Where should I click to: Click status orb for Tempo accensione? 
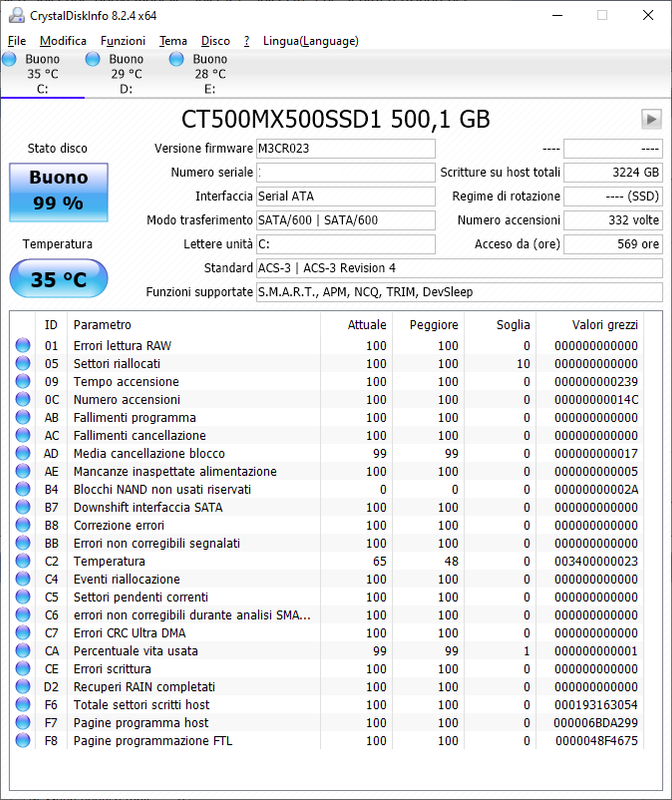[x=23, y=381]
